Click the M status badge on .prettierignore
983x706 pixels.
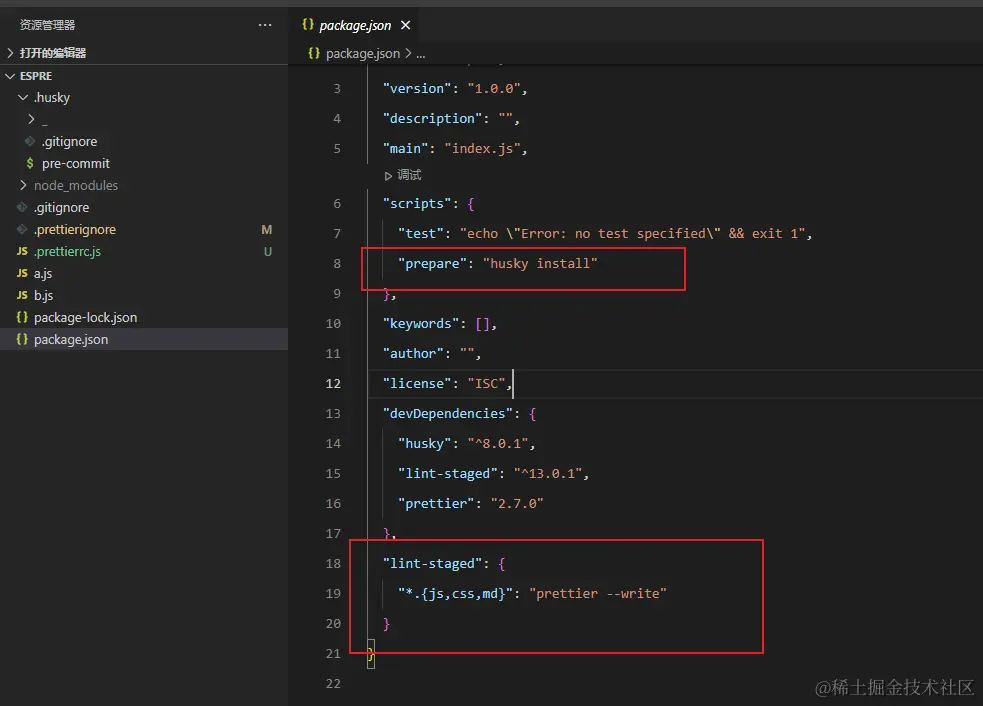pyautogui.click(x=267, y=229)
